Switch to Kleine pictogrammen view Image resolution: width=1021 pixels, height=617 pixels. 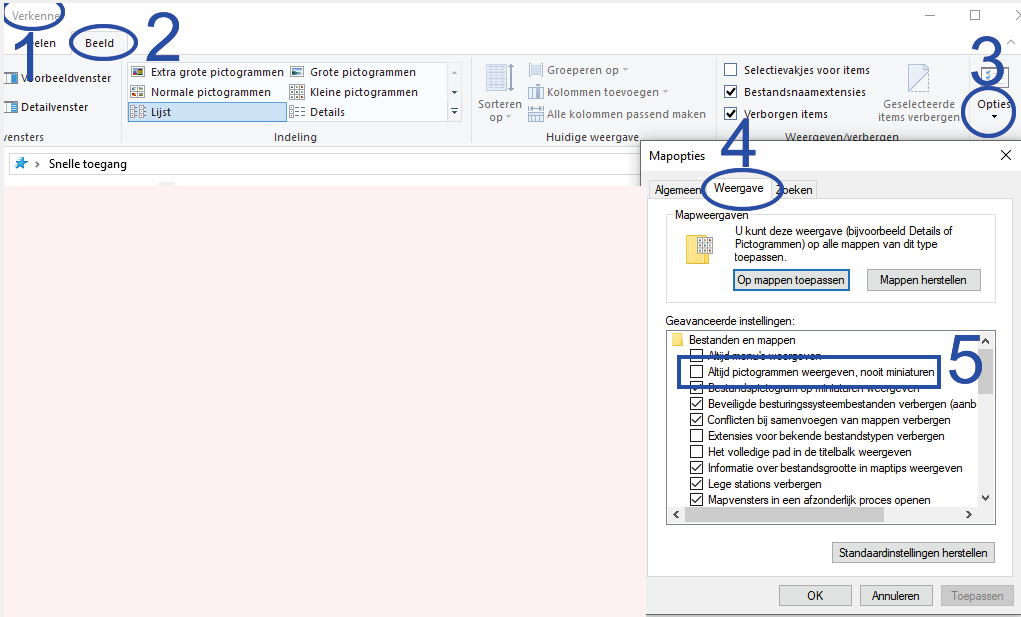click(297, 92)
